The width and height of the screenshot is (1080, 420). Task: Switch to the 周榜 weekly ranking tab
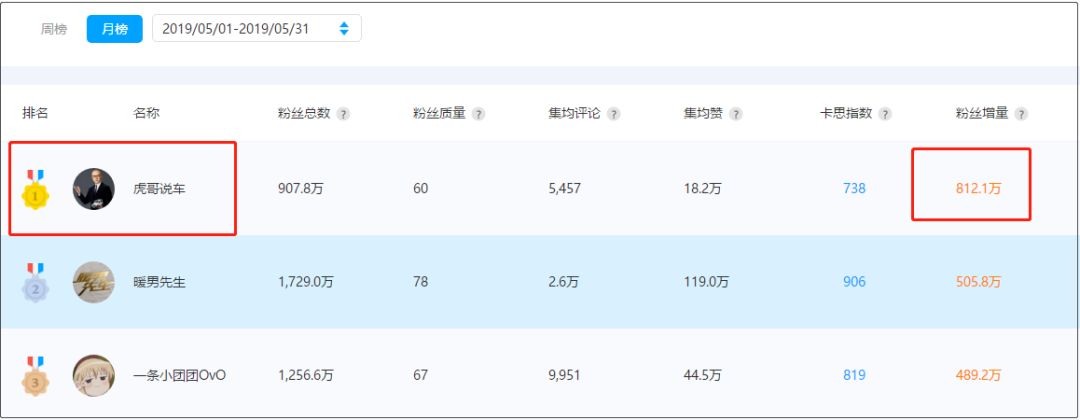(x=53, y=29)
